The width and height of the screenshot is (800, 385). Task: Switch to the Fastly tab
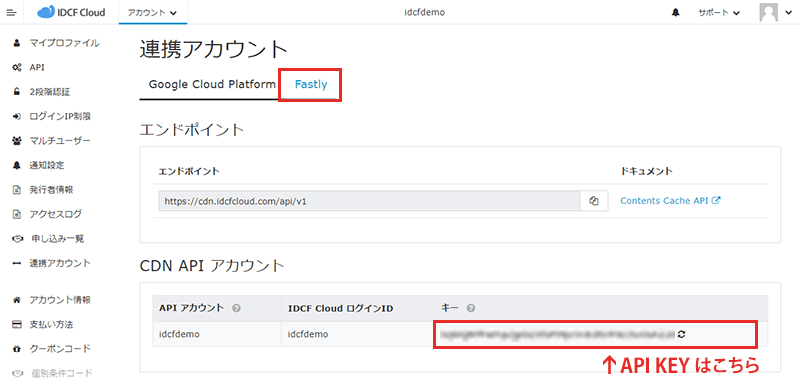point(311,84)
